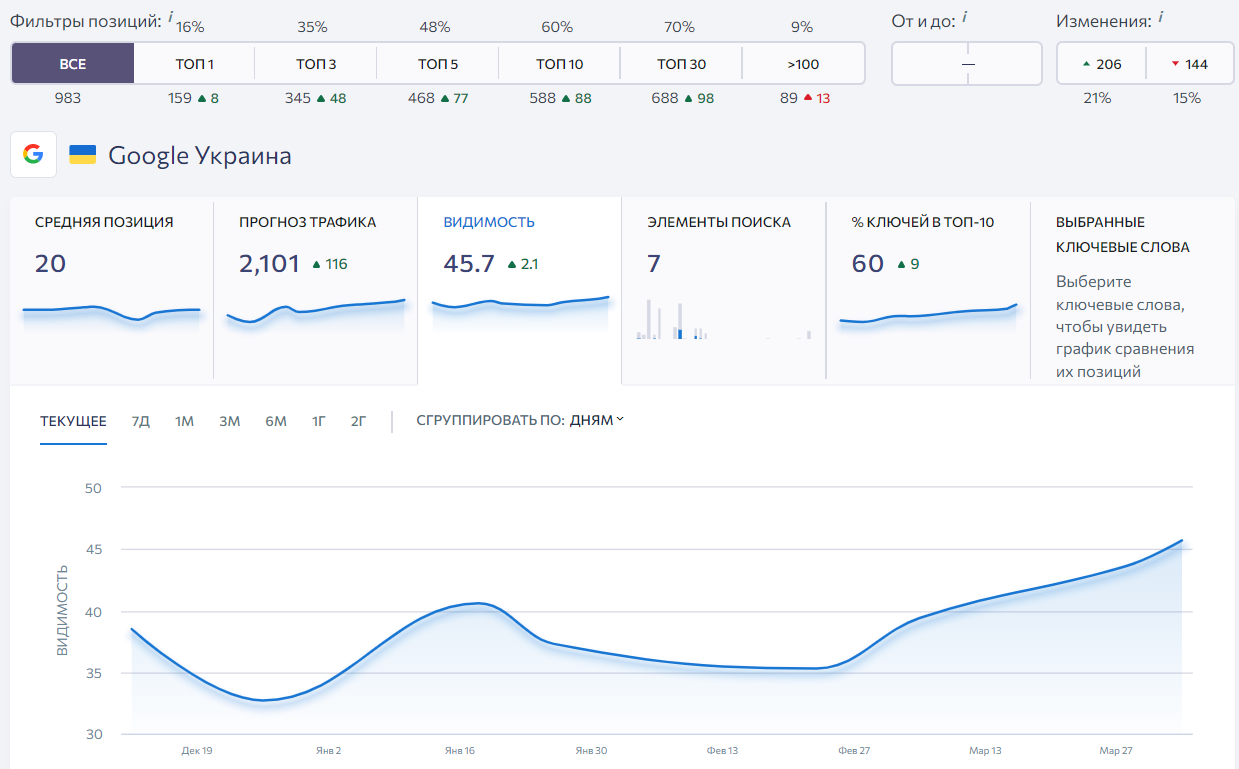Viewport: 1239px width, 769px height.
Task: Choose the ТОП 10 position filter
Action: coord(559,64)
